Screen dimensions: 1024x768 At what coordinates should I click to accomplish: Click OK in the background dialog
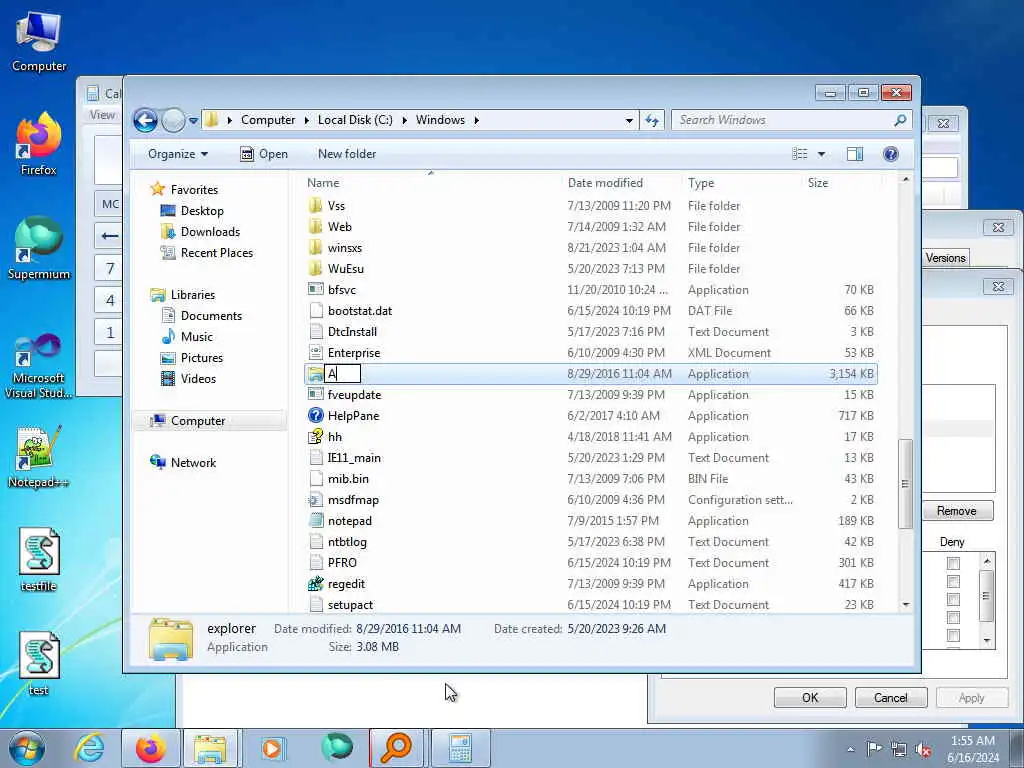(810, 698)
